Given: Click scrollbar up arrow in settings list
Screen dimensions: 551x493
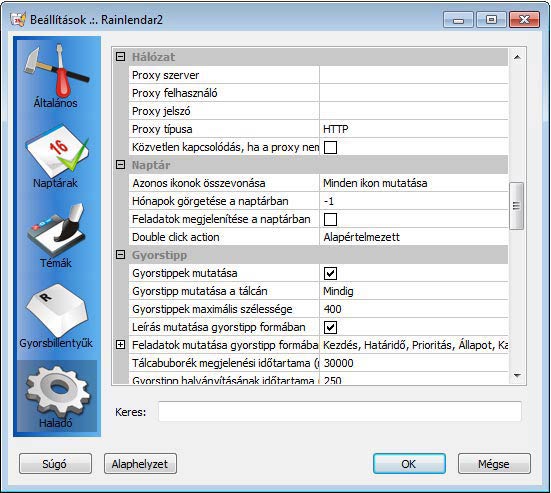Looking at the screenshot, I should 517,57.
